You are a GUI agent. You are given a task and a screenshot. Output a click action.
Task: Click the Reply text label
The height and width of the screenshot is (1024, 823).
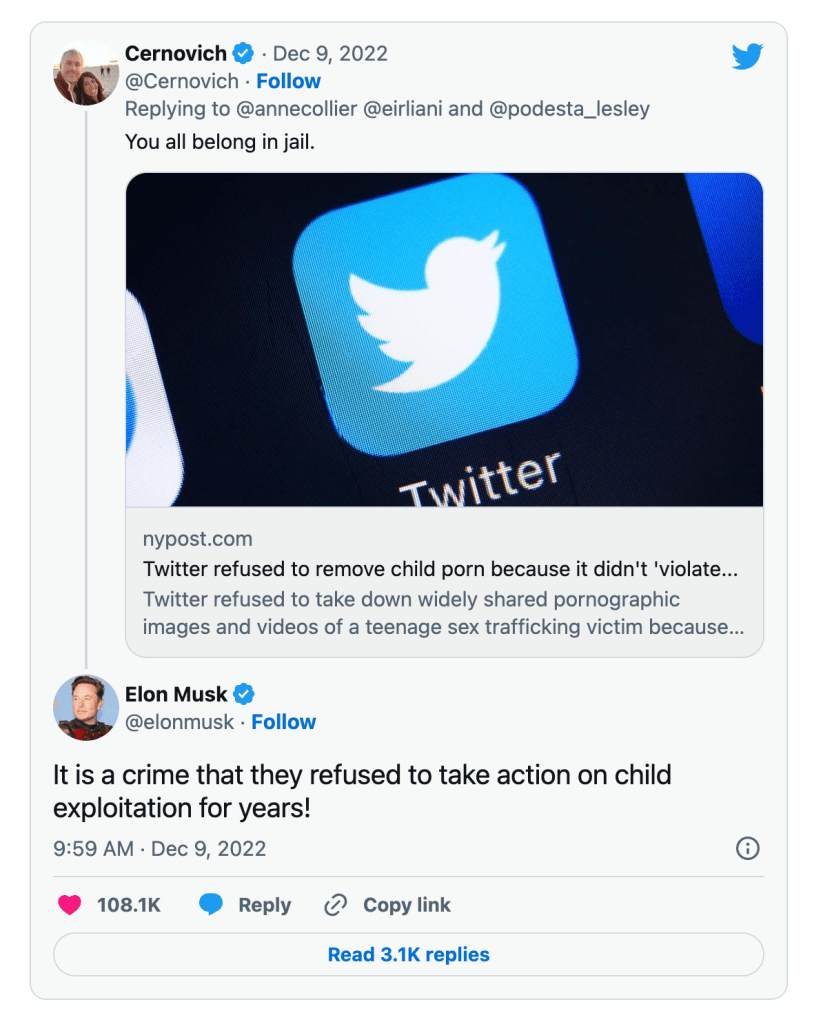click(264, 905)
